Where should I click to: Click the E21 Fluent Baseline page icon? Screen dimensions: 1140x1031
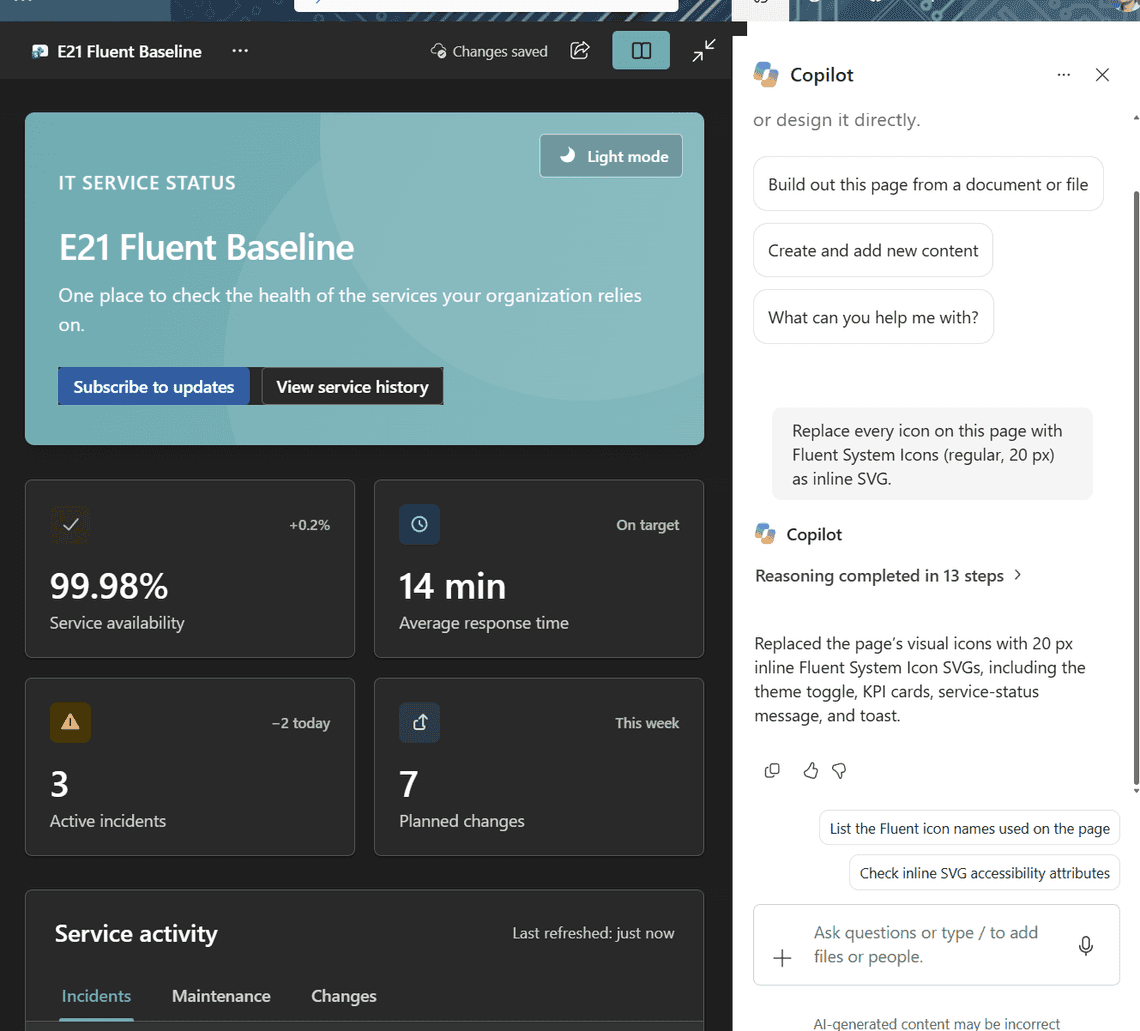pos(40,52)
